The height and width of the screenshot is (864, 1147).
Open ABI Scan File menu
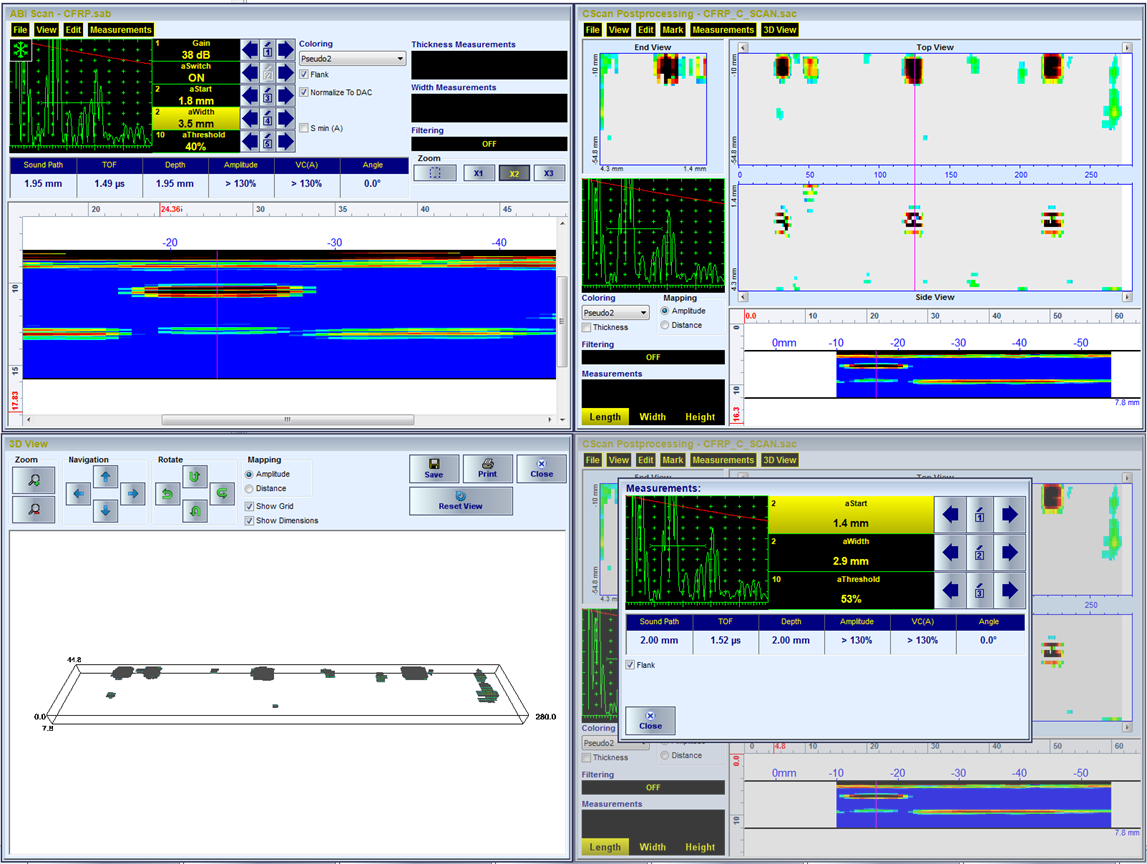click(20, 30)
